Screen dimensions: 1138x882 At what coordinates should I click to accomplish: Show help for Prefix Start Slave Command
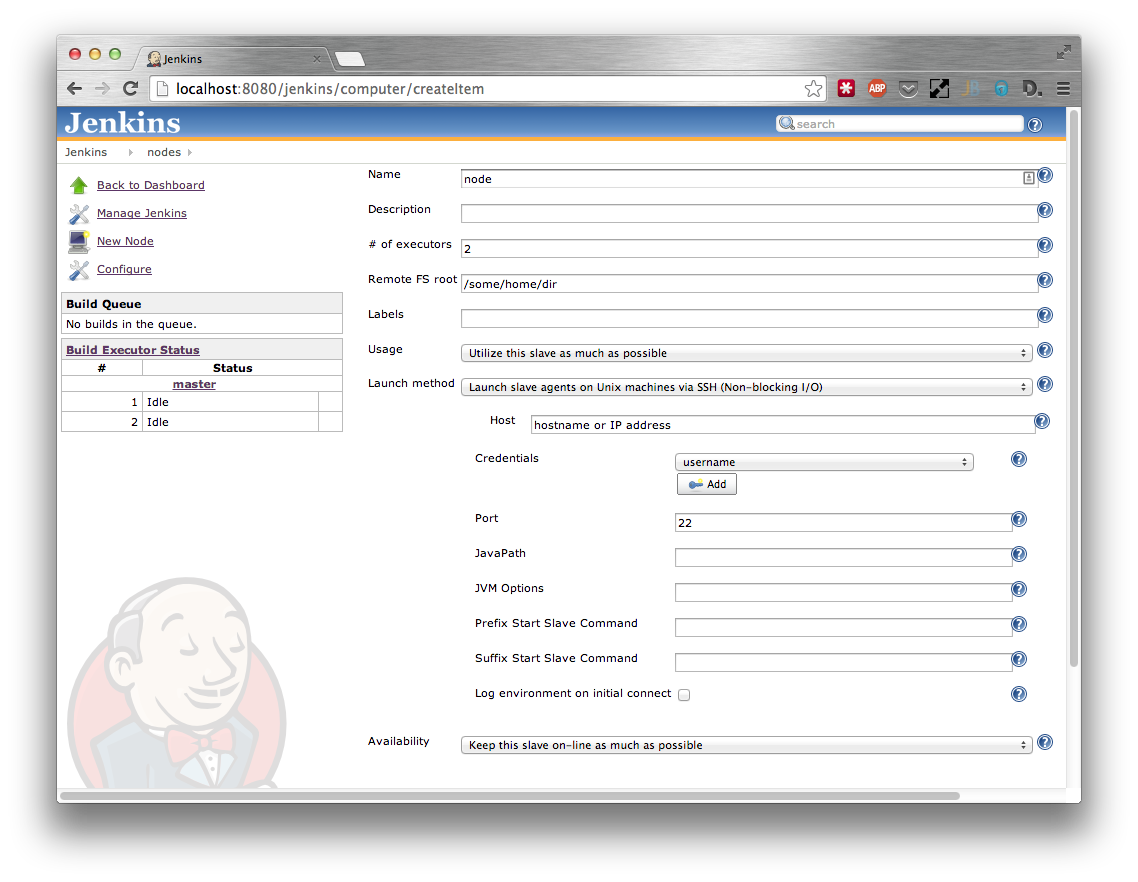[1019, 624]
